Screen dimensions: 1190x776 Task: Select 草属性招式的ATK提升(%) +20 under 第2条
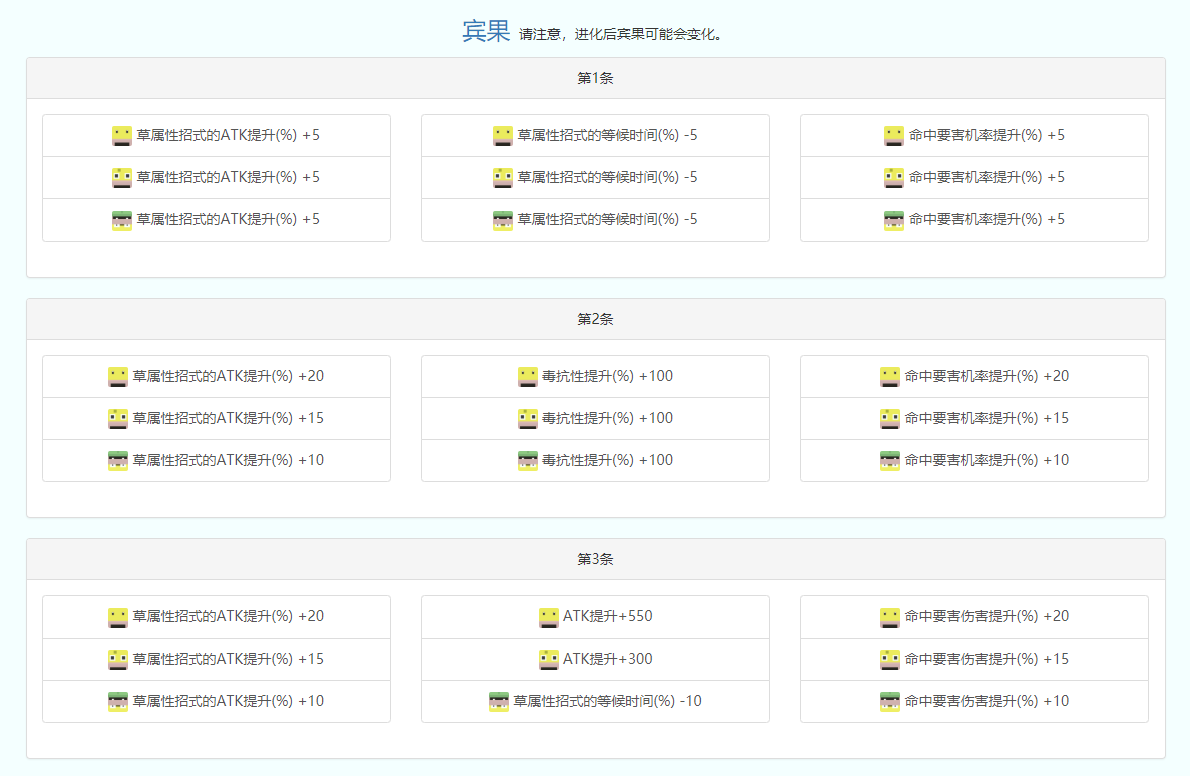coord(228,376)
